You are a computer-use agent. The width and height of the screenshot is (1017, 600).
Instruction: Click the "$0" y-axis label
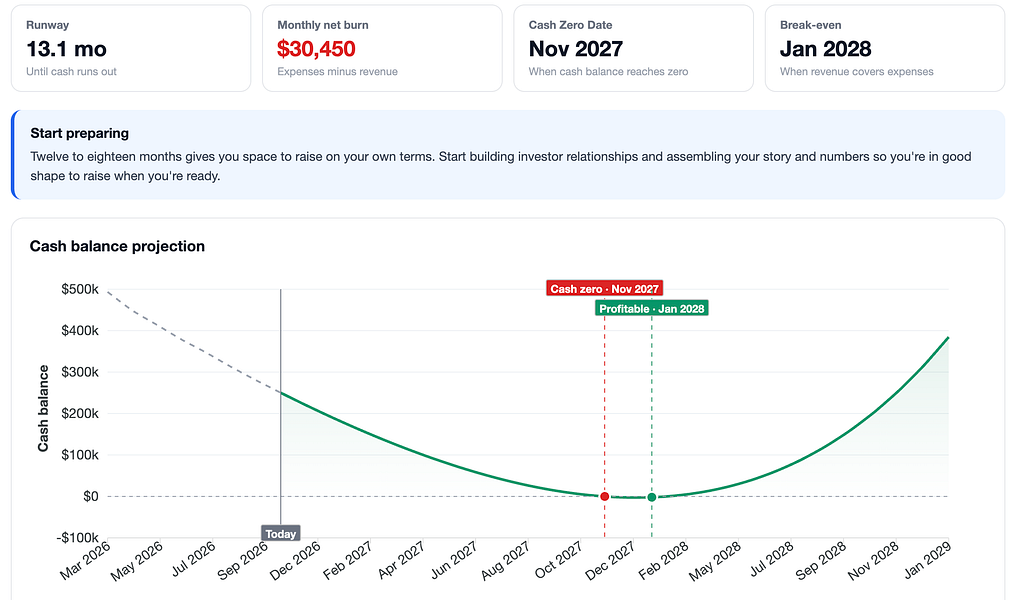point(91,496)
